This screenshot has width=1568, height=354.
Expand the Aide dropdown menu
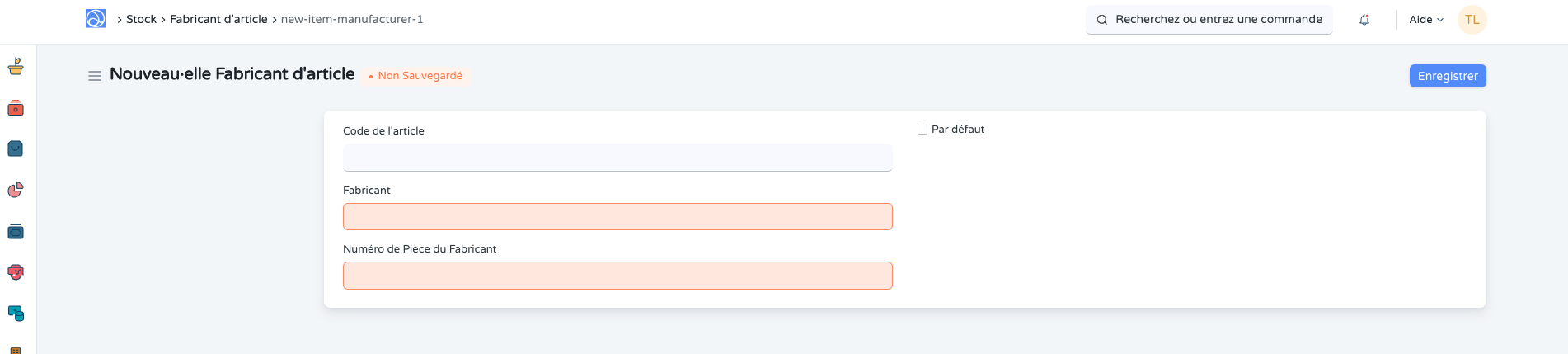pos(1426,20)
